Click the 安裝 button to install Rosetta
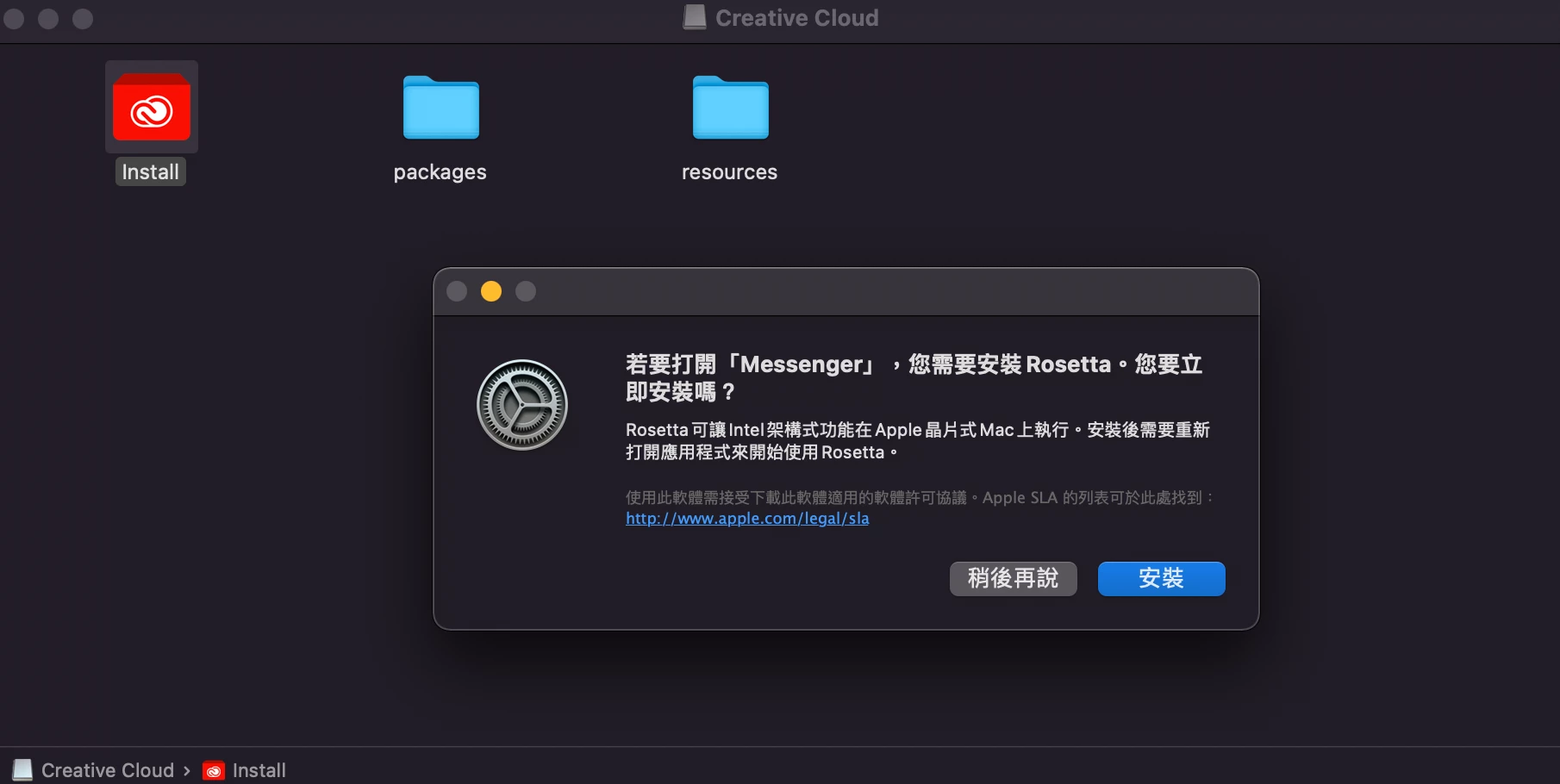 [x=1161, y=578]
